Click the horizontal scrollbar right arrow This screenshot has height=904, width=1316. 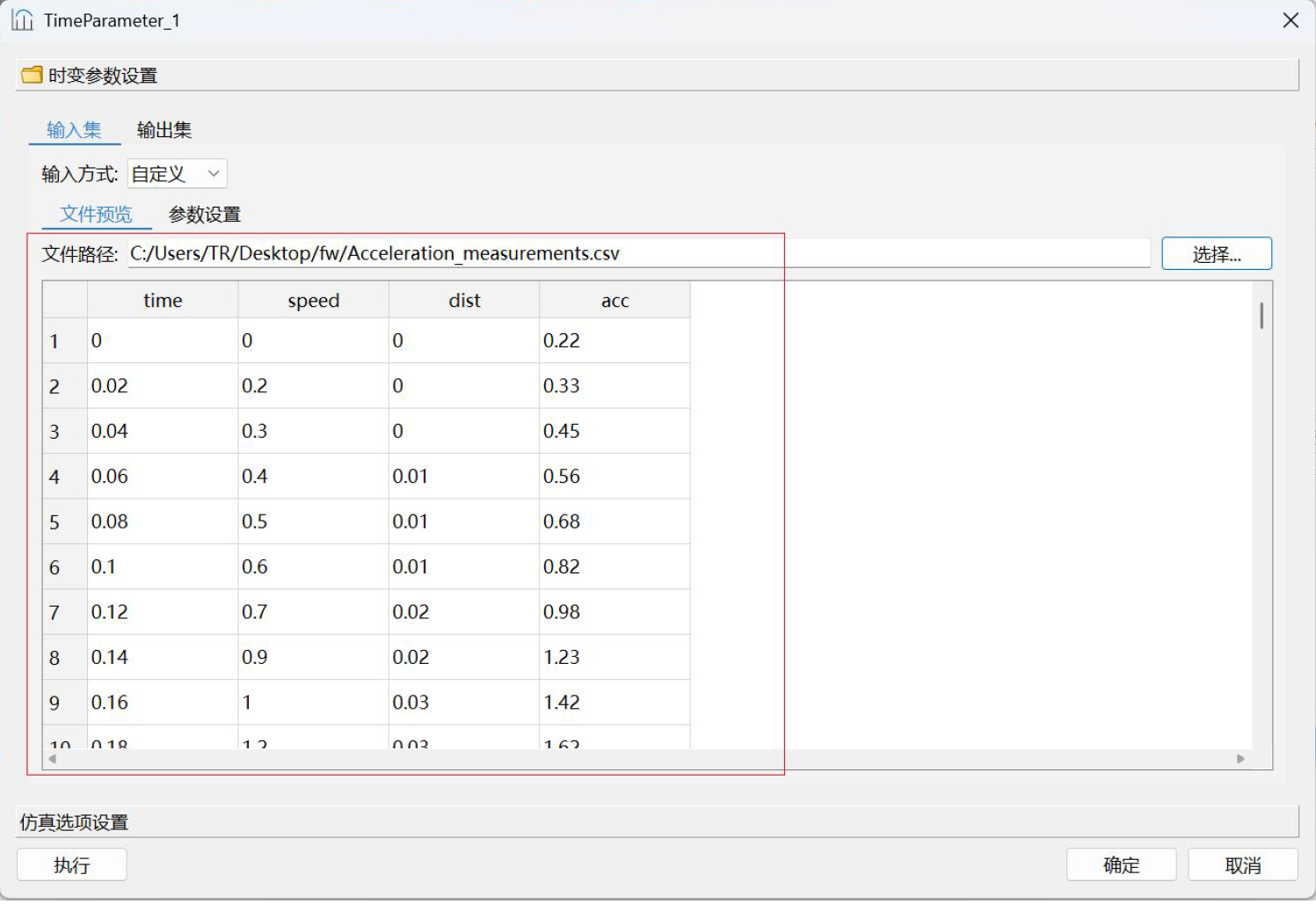click(1240, 759)
